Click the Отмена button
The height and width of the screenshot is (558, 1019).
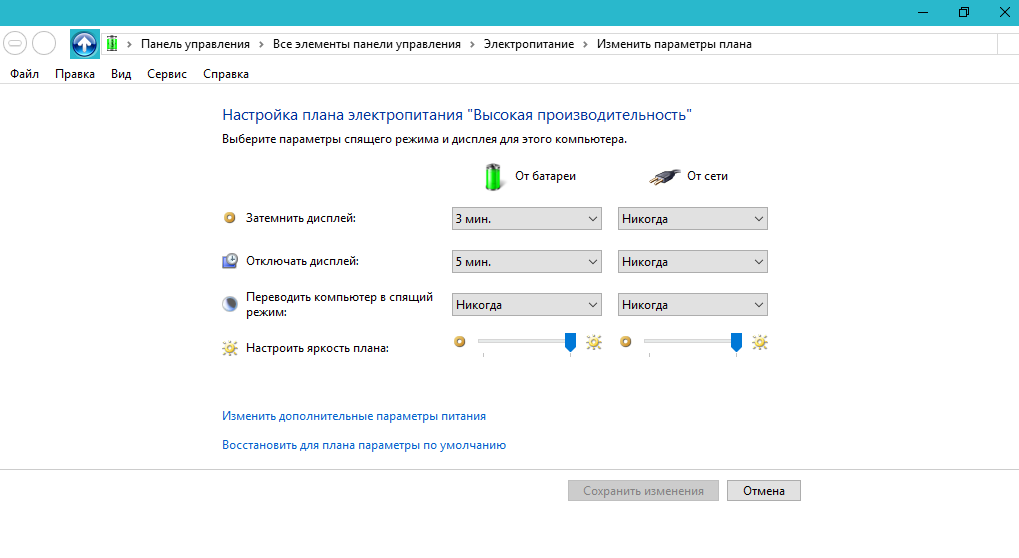coord(764,491)
